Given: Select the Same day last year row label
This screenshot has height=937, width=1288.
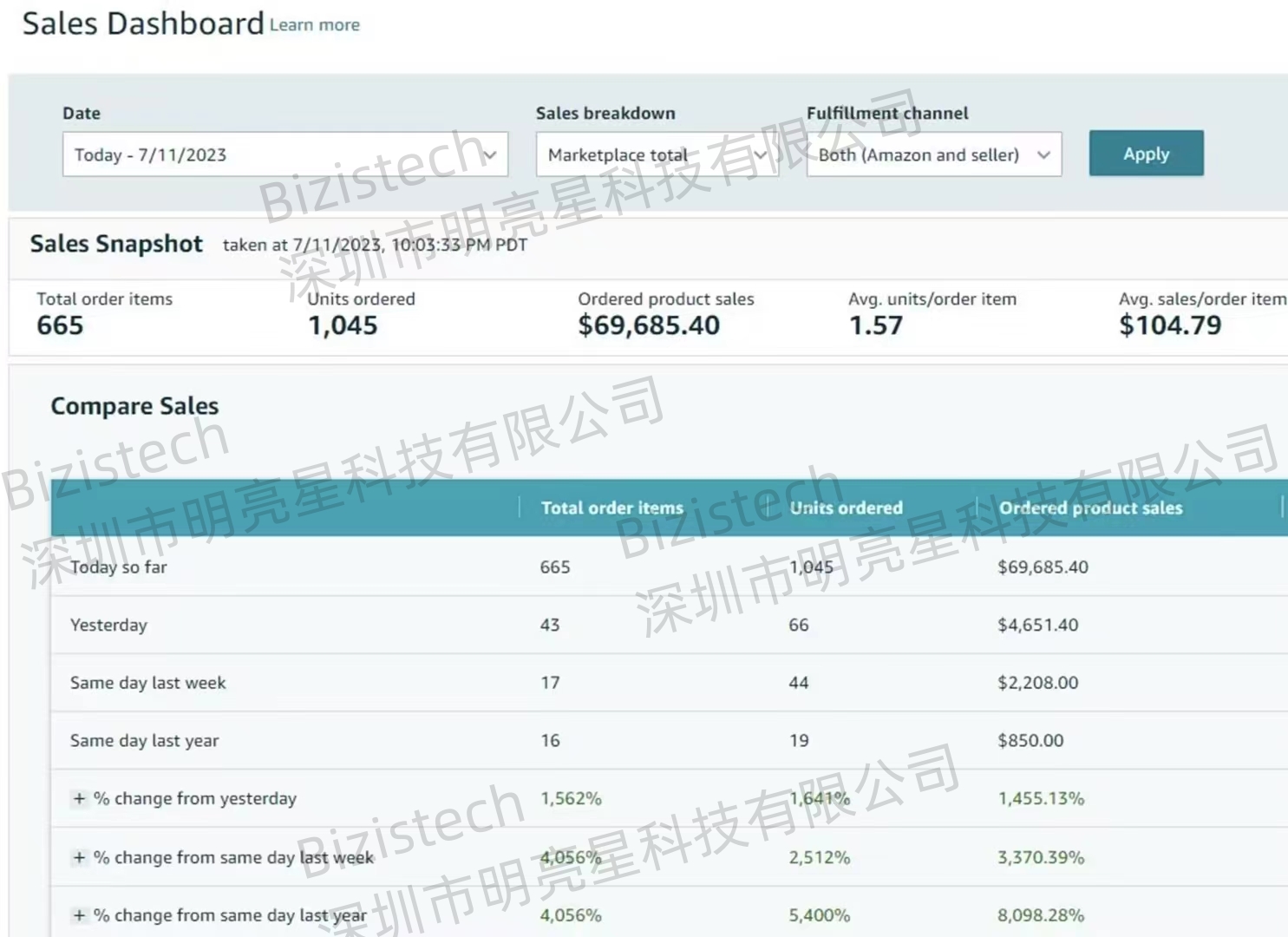Looking at the screenshot, I should click(x=144, y=741).
